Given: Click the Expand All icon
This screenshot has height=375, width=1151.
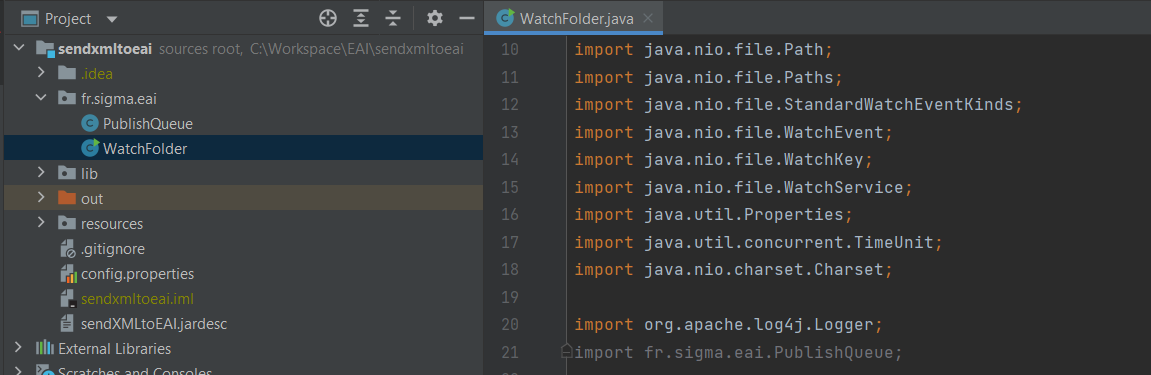Looking at the screenshot, I should point(361,18).
